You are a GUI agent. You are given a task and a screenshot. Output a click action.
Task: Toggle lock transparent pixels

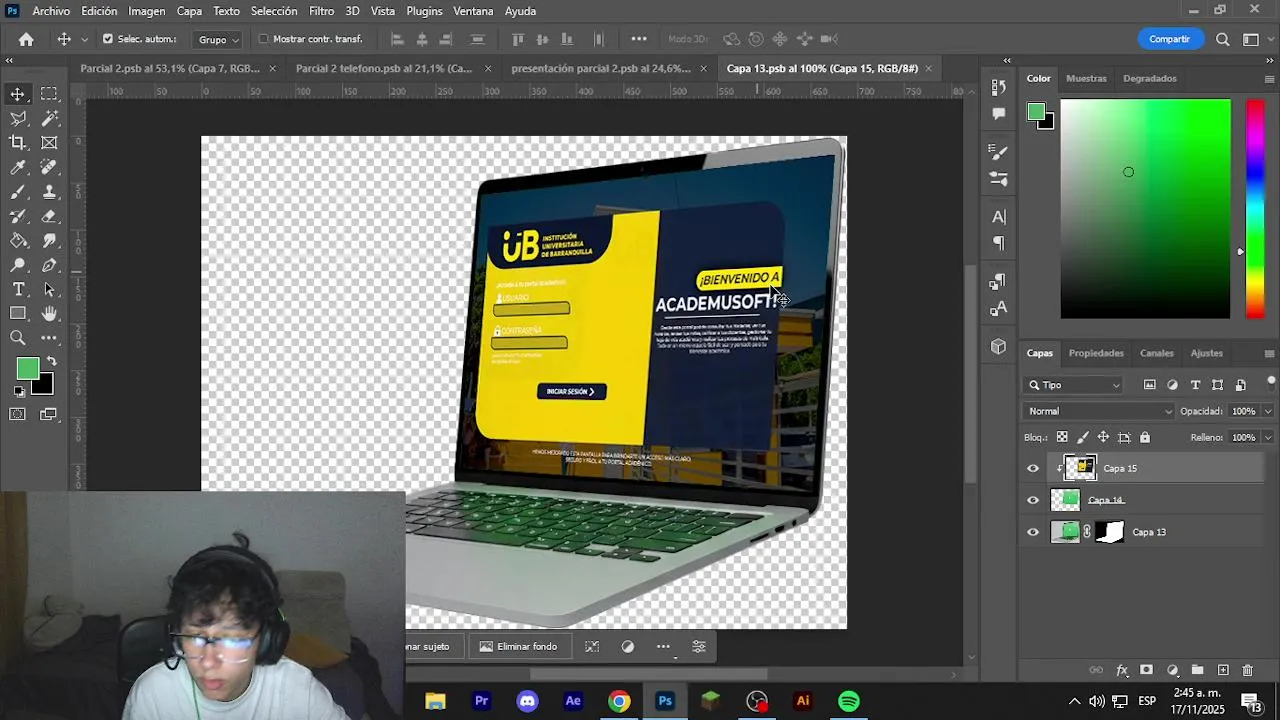(x=1062, y=437)
